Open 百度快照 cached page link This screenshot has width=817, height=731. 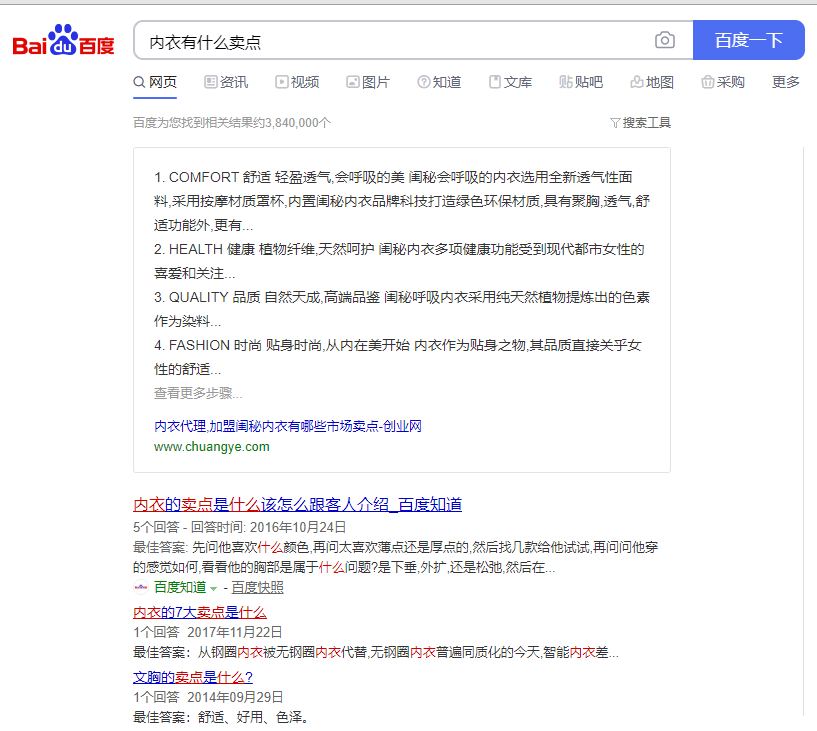click(257, 587)
